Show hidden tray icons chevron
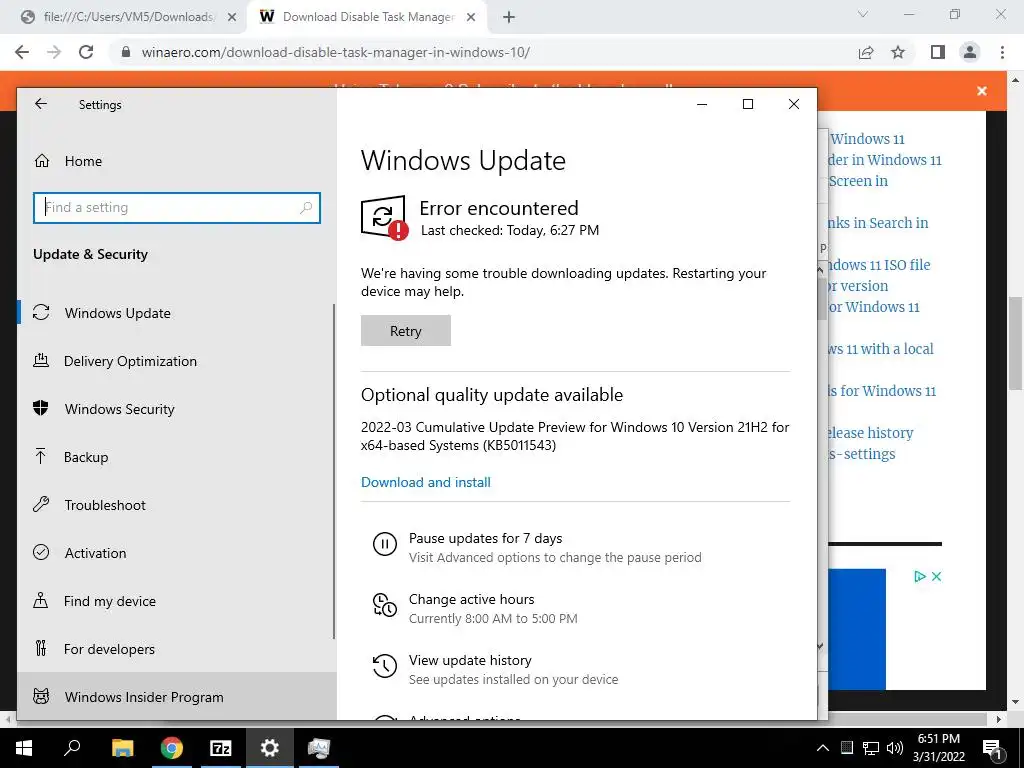Screen dimensions: 1024x768 (823, 748)
